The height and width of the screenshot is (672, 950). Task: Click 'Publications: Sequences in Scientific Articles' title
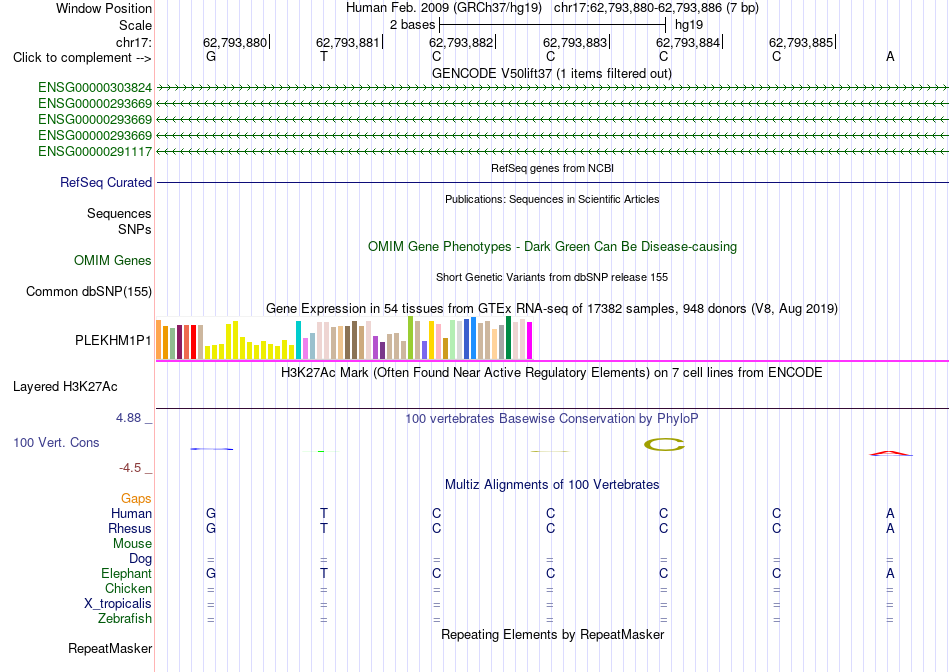tap(552, 199)
